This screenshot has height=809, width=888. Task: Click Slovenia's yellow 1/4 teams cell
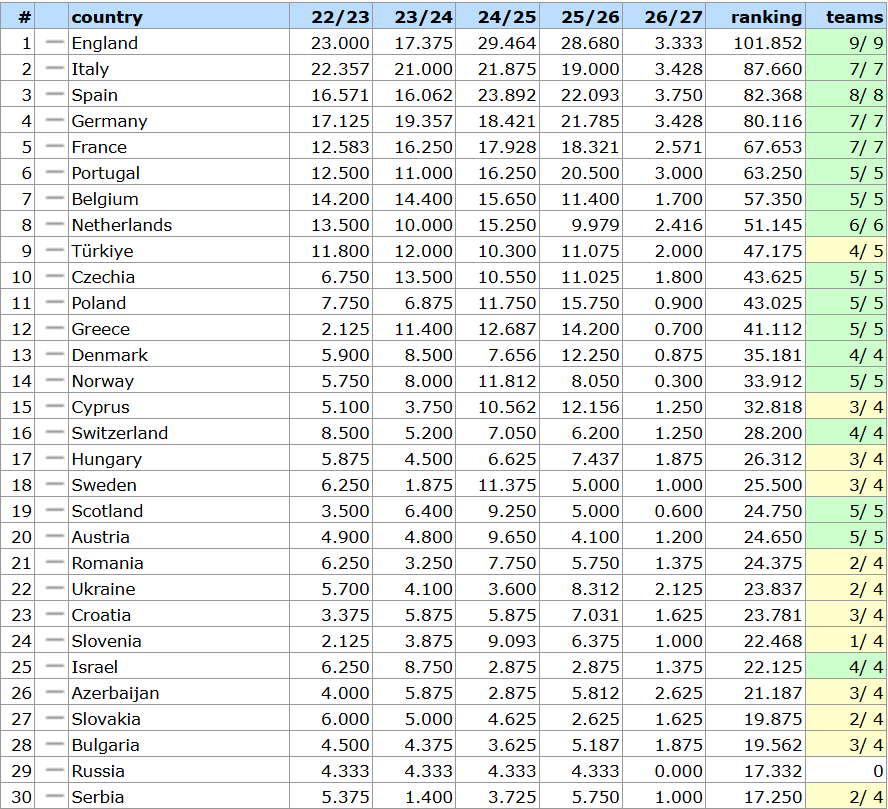(x=847, y=641)
